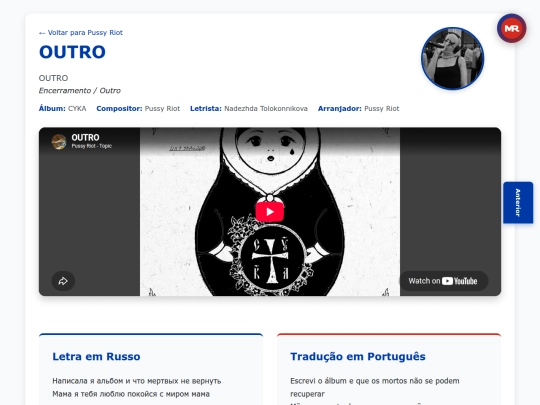Viewport: 540px width, 405px height.
Task: Click 'Watch on YouTube' button
Action: (x=443, y=281)
